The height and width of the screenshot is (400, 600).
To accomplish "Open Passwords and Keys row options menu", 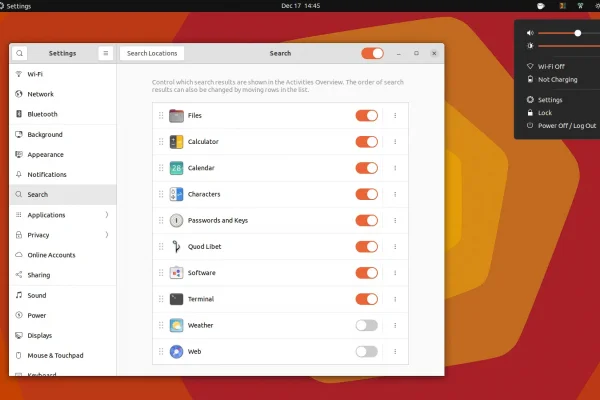I will point(395,220).
